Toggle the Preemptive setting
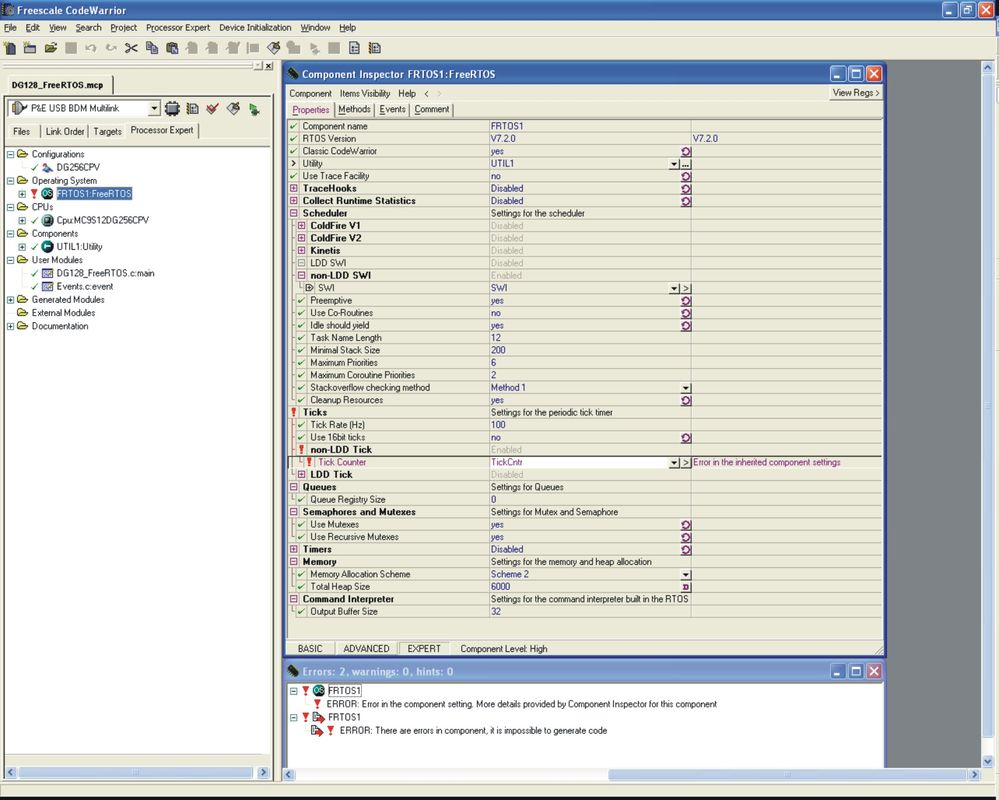The image size is (999, 800). 686,301
